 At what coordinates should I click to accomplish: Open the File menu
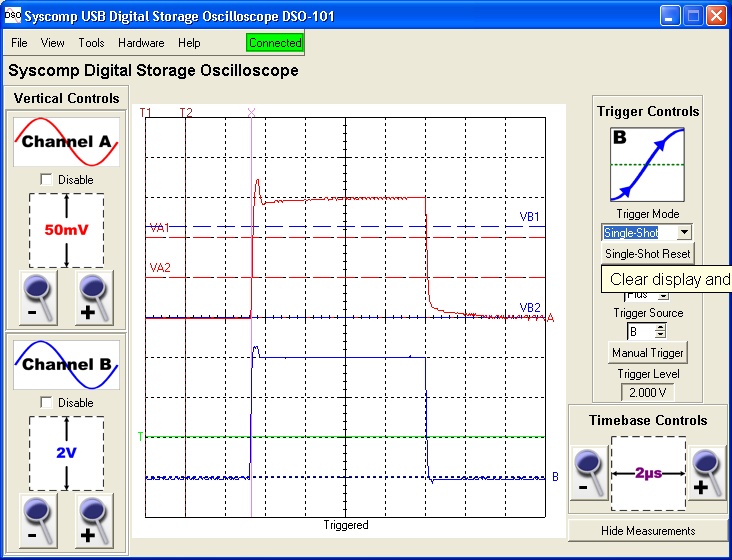click(19, 43)
